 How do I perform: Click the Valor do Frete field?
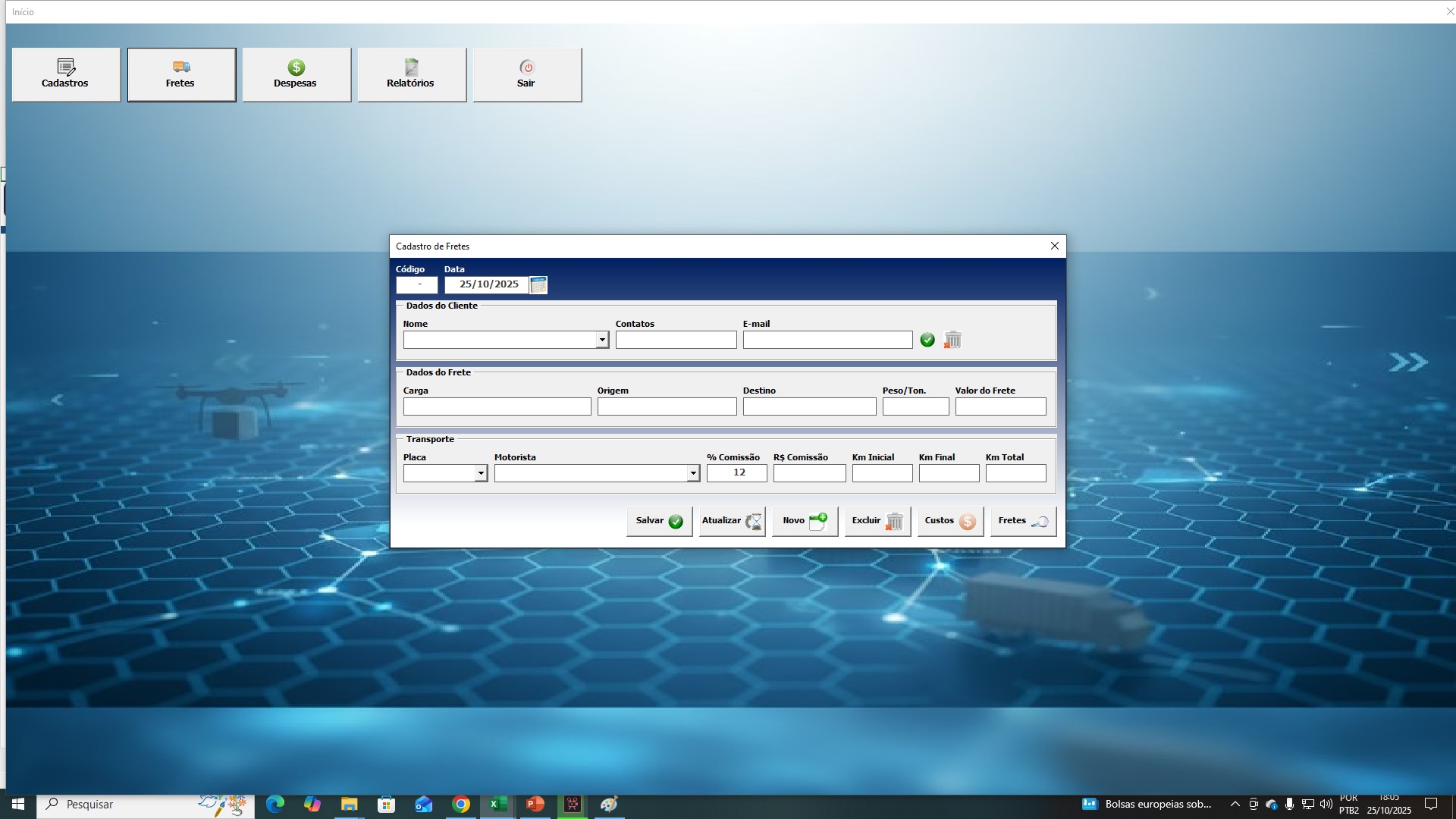coord(1000,406)
